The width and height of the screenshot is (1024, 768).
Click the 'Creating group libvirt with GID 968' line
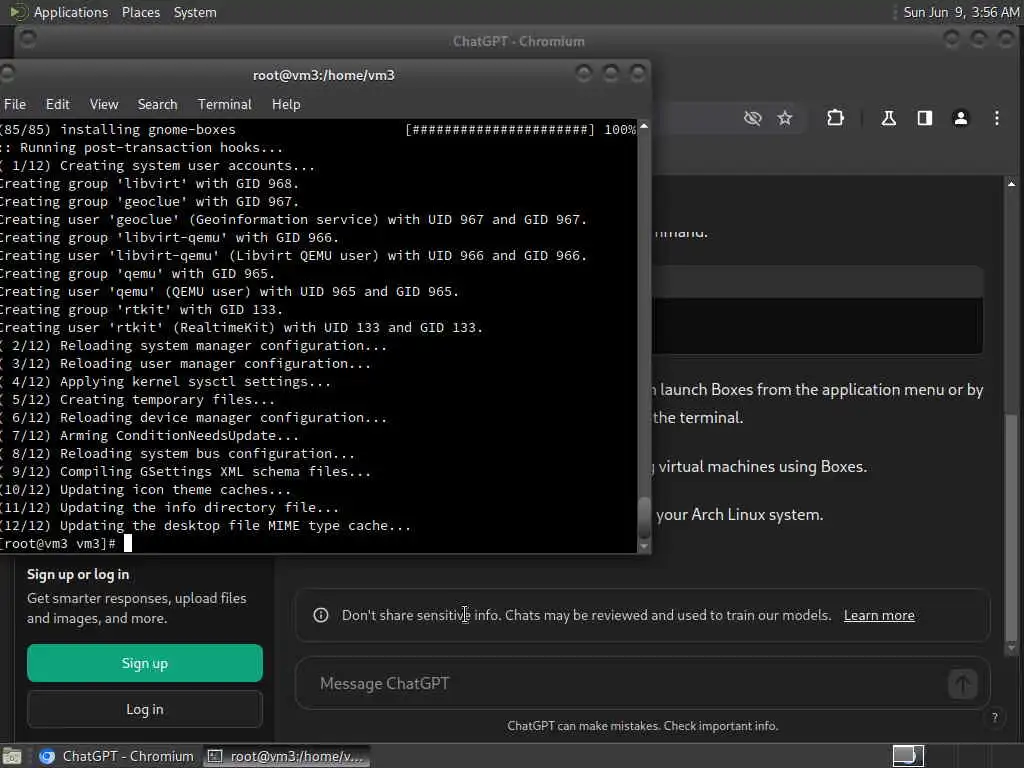(150, 184)
